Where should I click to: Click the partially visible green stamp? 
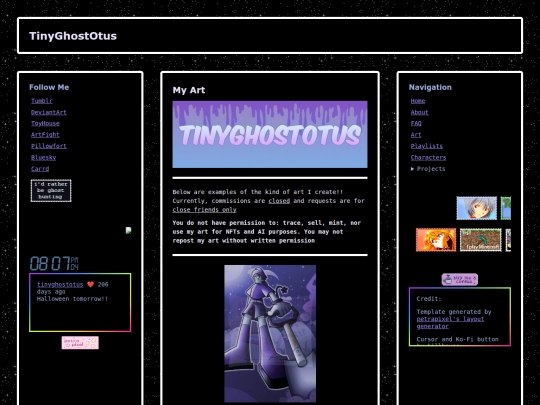click(506, 208)
